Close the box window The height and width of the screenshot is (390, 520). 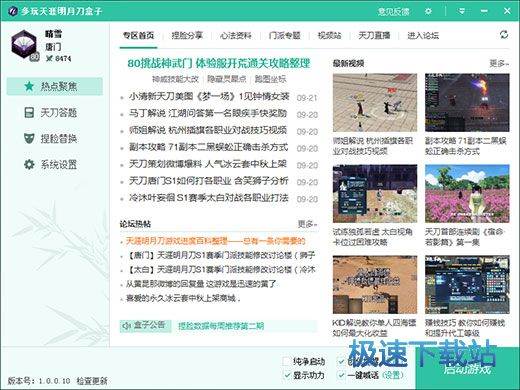pos(507,11)
